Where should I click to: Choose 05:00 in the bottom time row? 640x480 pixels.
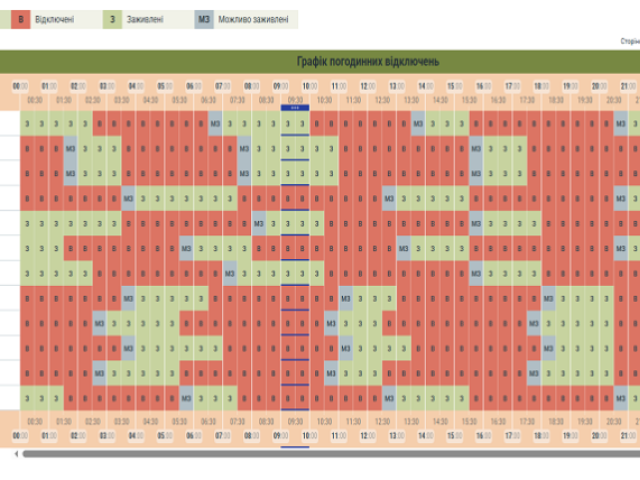165,436
